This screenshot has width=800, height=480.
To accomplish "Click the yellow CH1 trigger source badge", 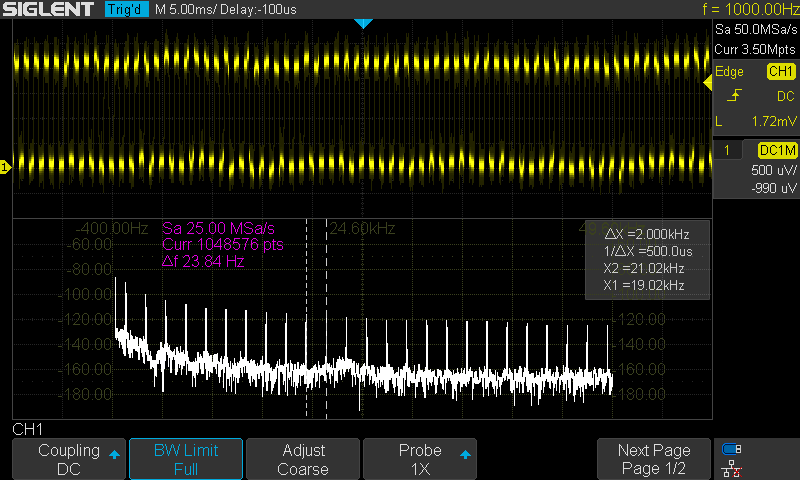I will (x=780, y=72).
